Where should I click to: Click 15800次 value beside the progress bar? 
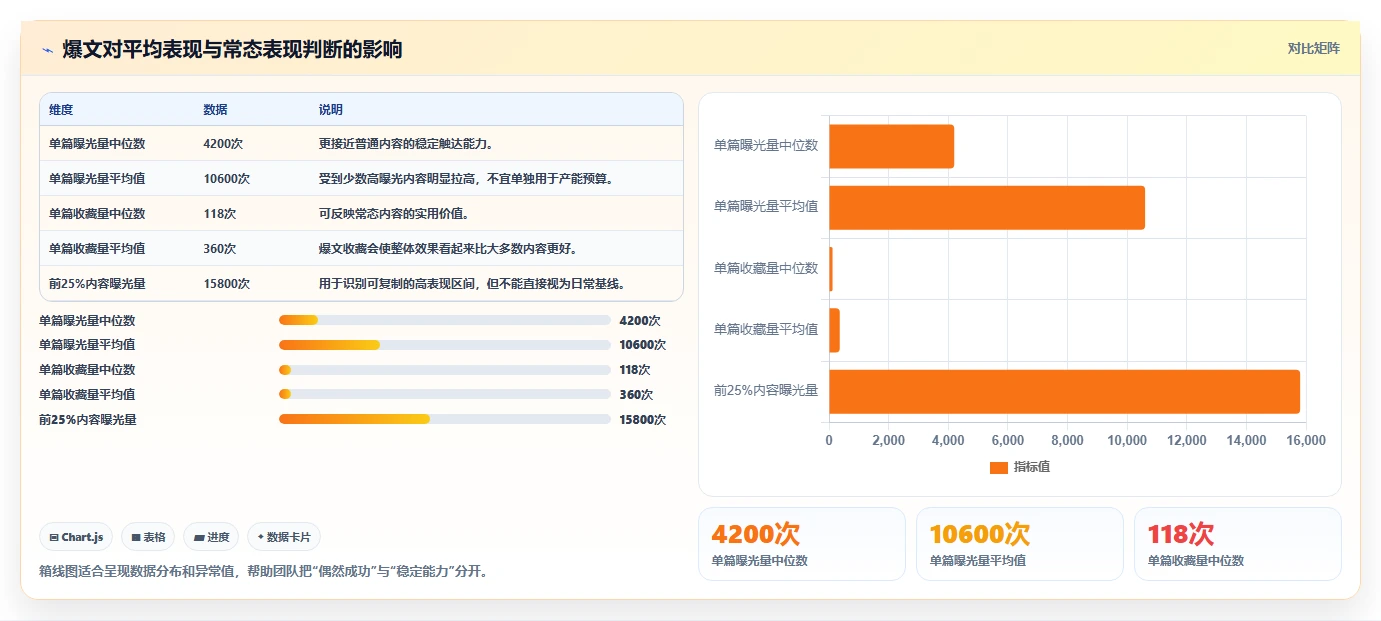tap(642, 419)
